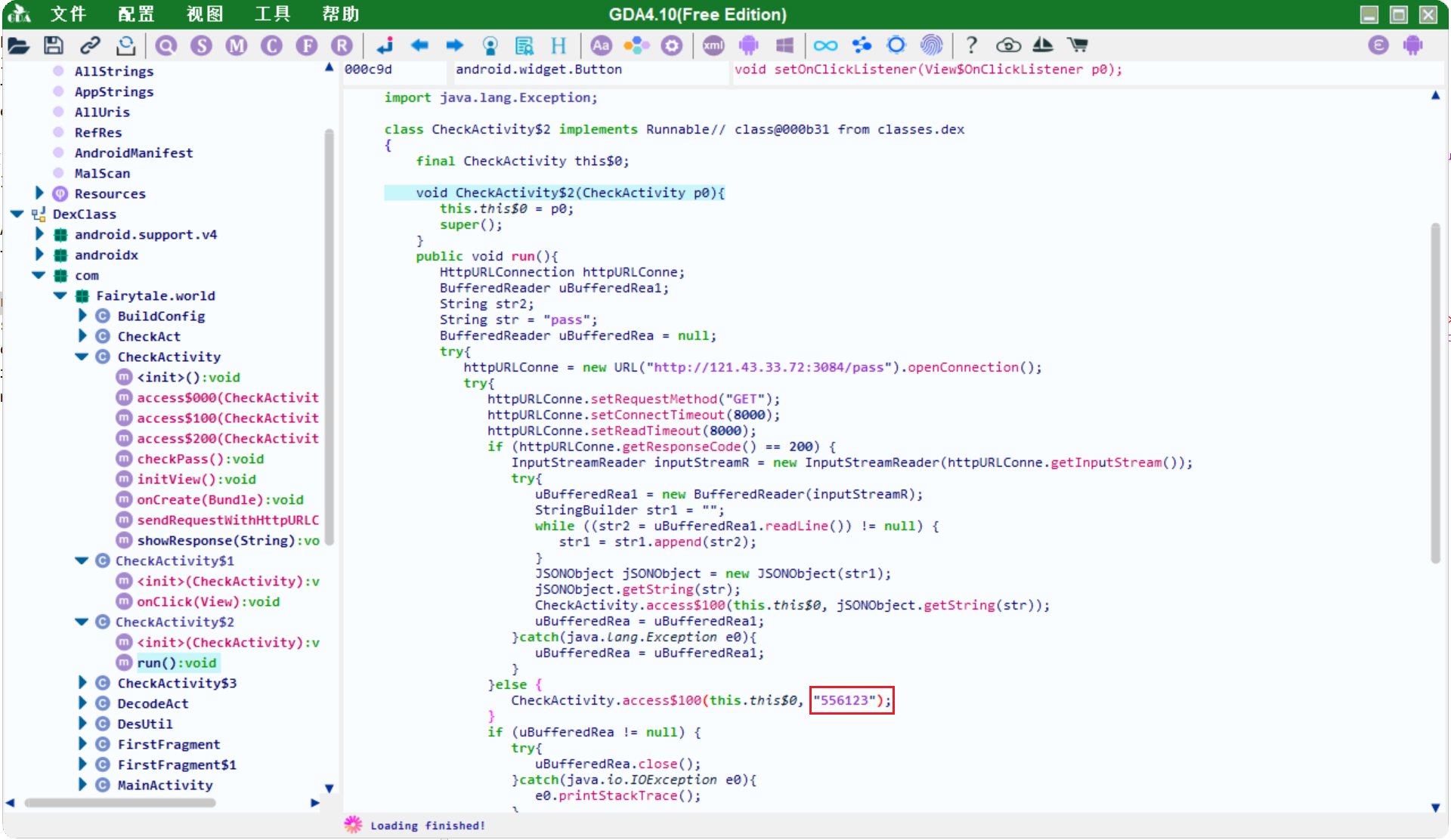The height and width of the screenshot is (840, 1451).
Task: Click the chain link icon in toolbar
Action: 90,45
